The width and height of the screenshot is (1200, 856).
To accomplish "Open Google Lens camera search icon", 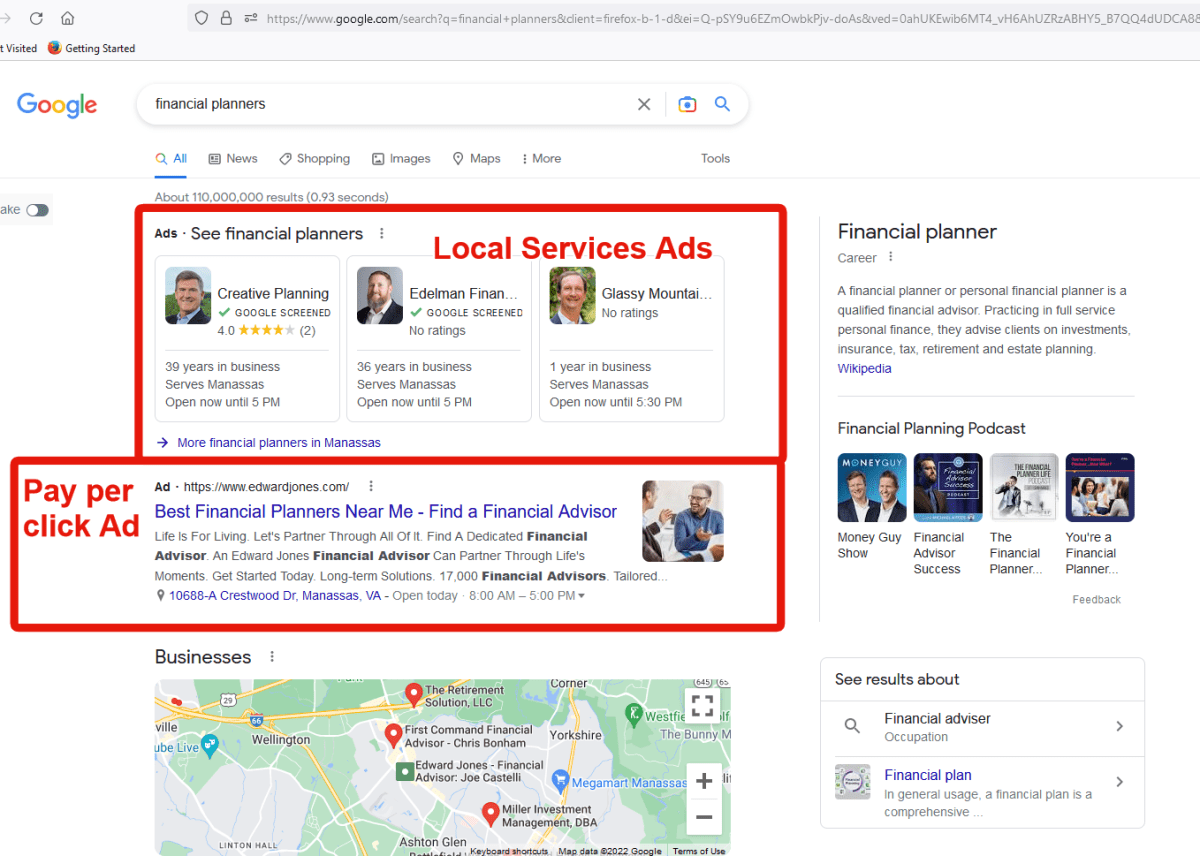I will click(x=687, y=104).
